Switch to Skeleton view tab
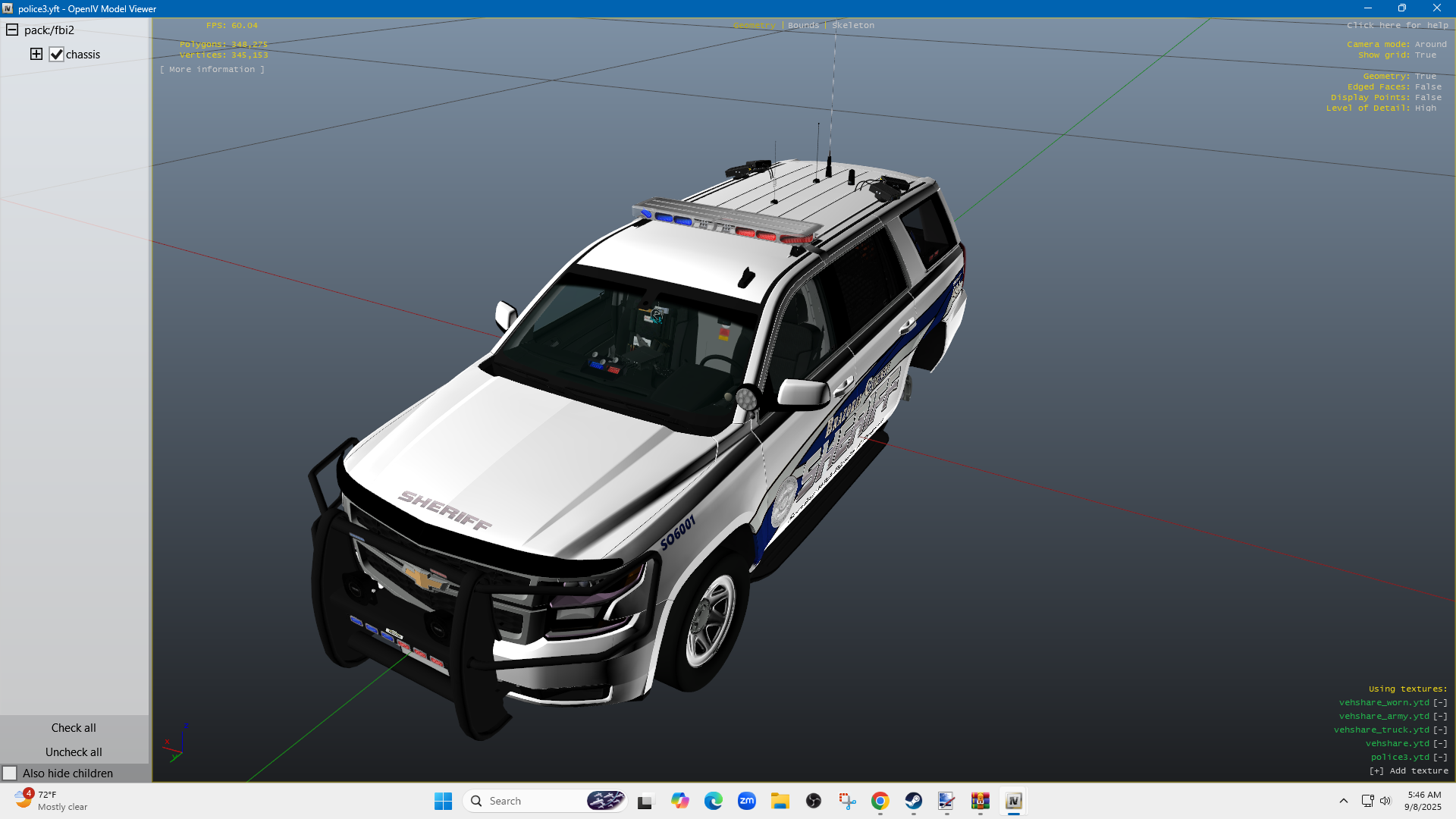 click(x=853, y=25)
